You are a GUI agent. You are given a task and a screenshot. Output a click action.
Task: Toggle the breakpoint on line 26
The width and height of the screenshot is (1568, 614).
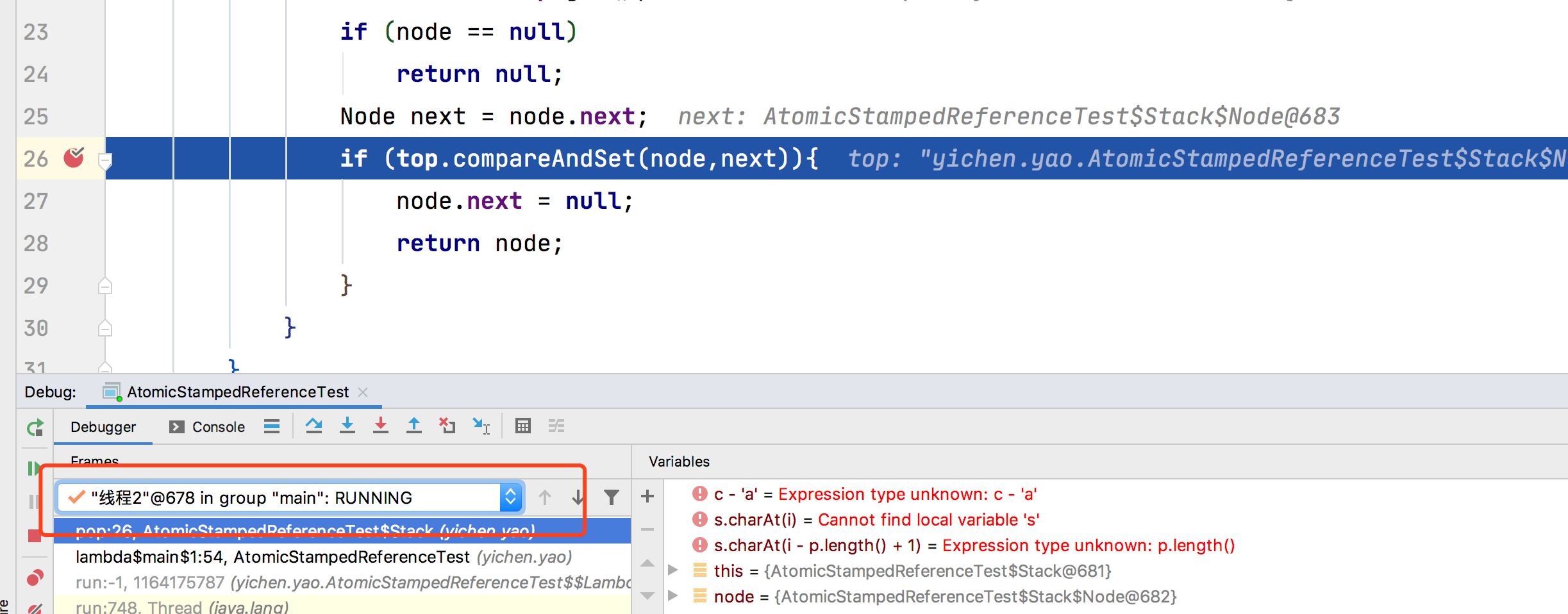74,158
